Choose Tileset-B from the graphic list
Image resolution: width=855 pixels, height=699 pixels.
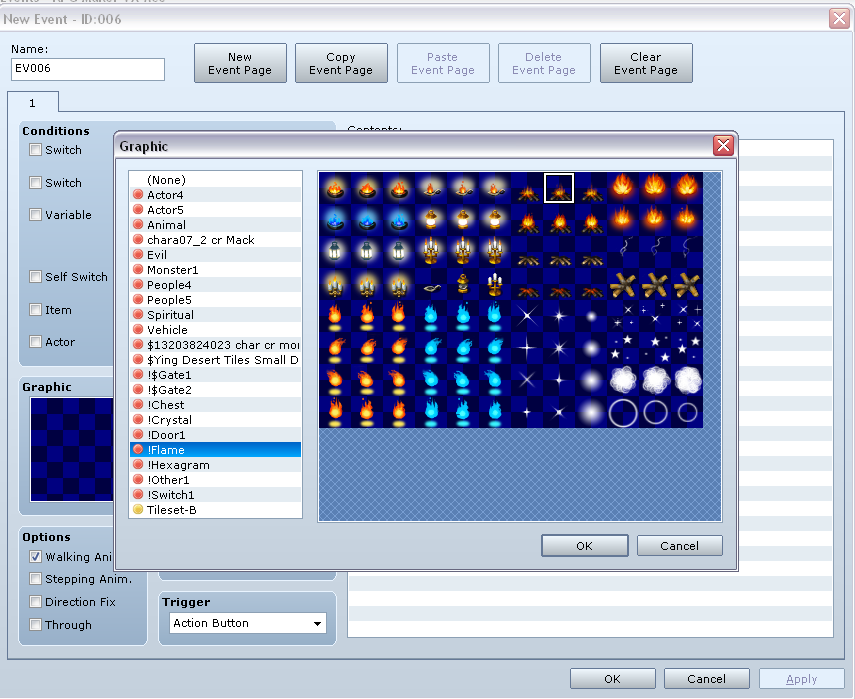215,510
